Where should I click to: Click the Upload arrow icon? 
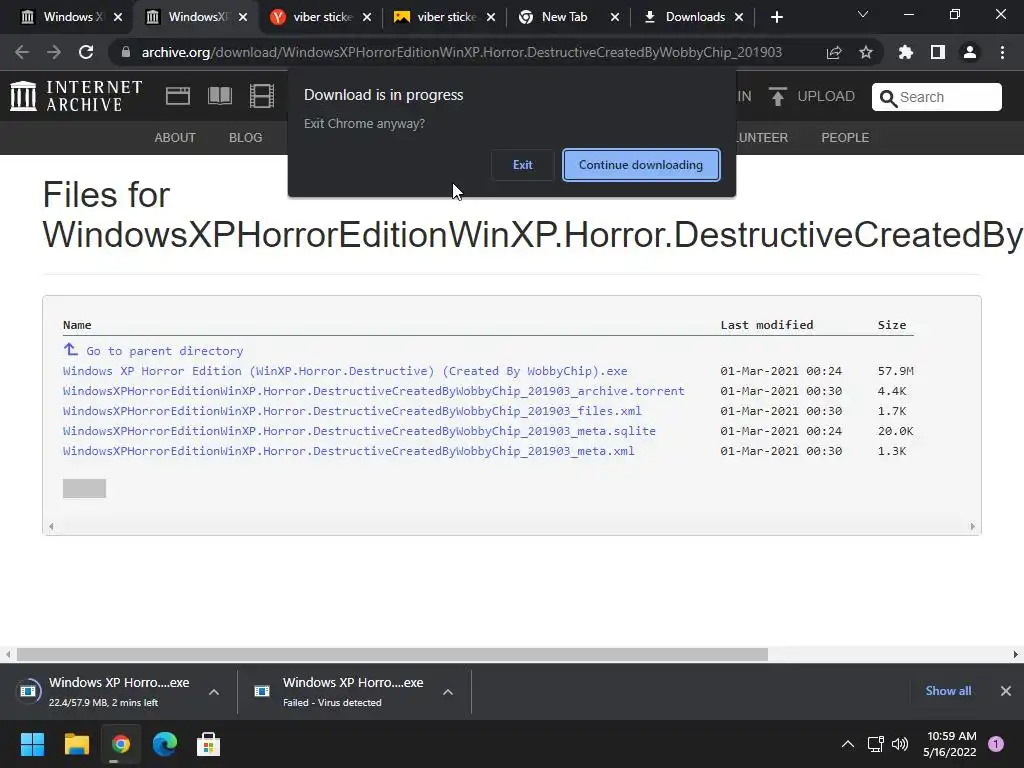coord(777,97)
